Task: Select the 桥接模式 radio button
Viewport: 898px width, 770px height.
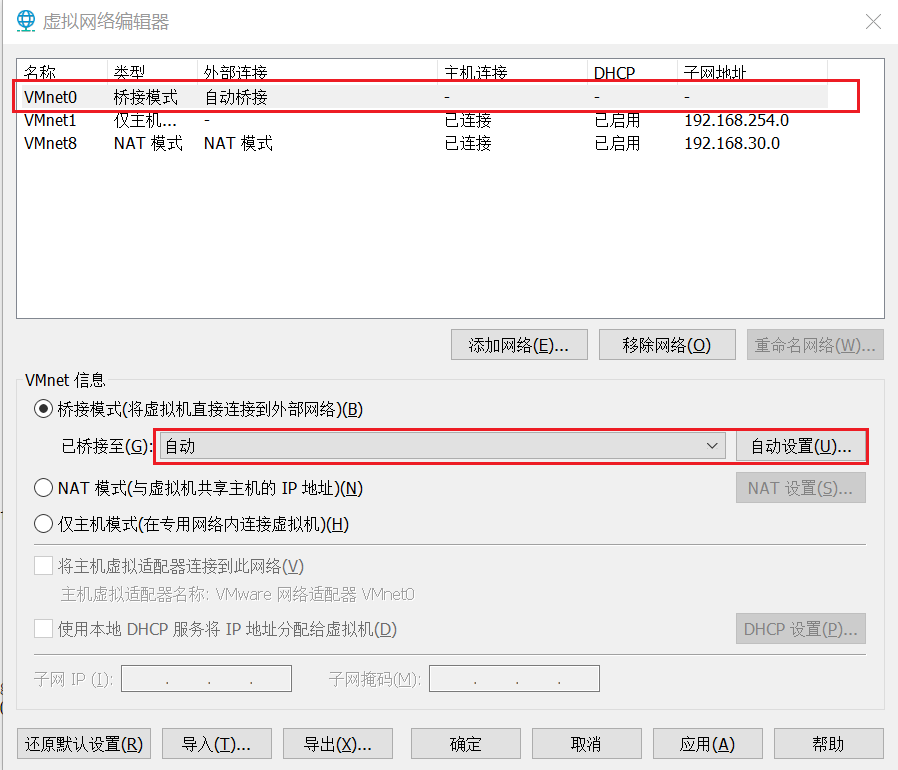Action: 44,409
